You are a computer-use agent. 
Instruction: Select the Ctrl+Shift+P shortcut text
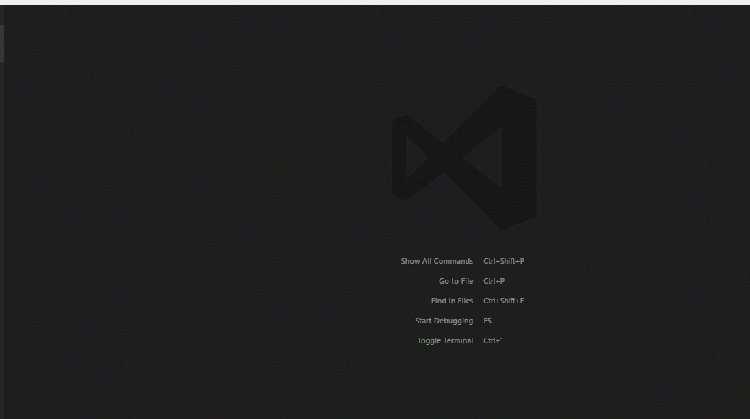[x=504, y=261]
